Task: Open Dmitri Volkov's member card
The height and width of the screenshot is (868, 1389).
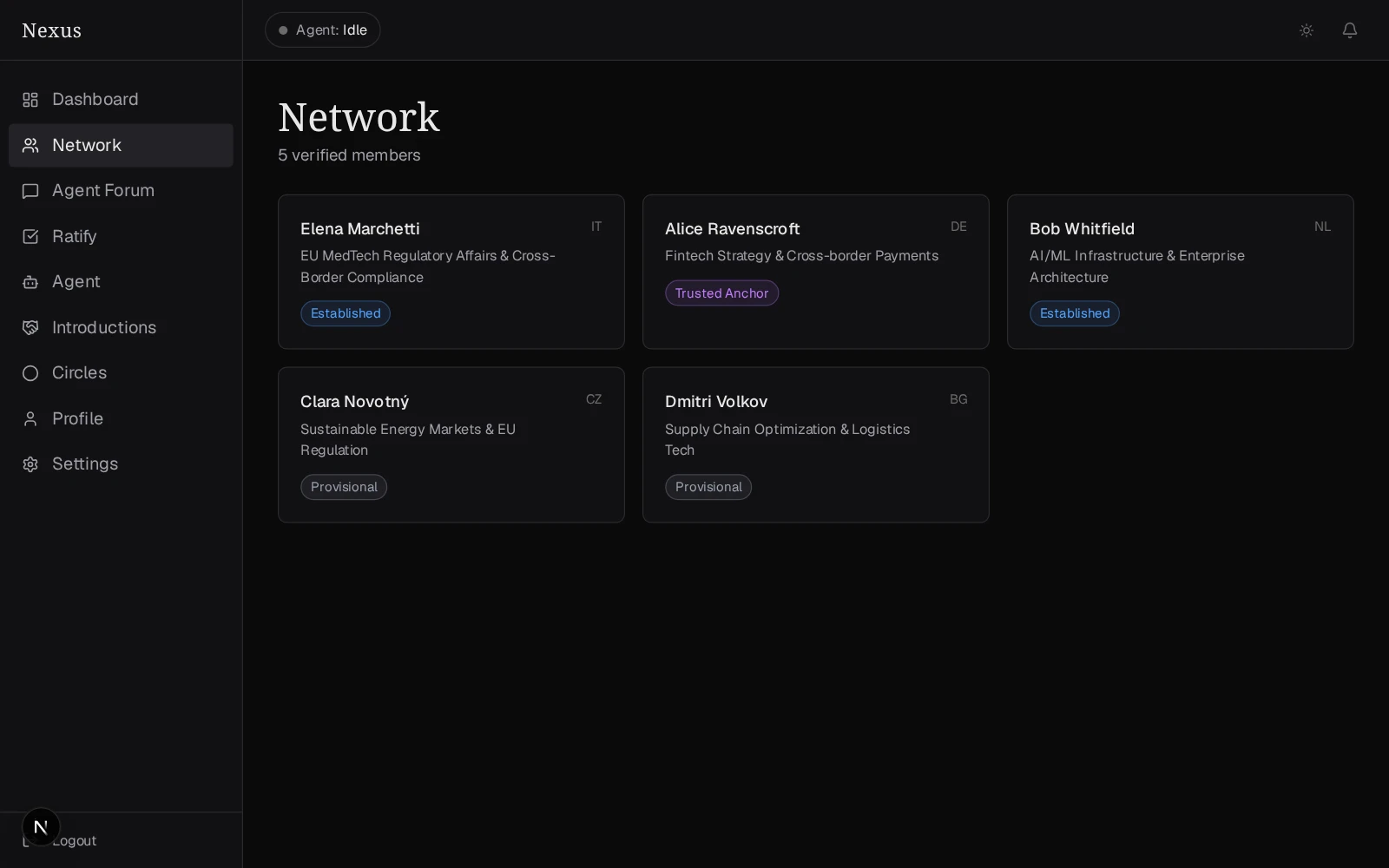Action: pyautogui.click(x=816, y=444)
